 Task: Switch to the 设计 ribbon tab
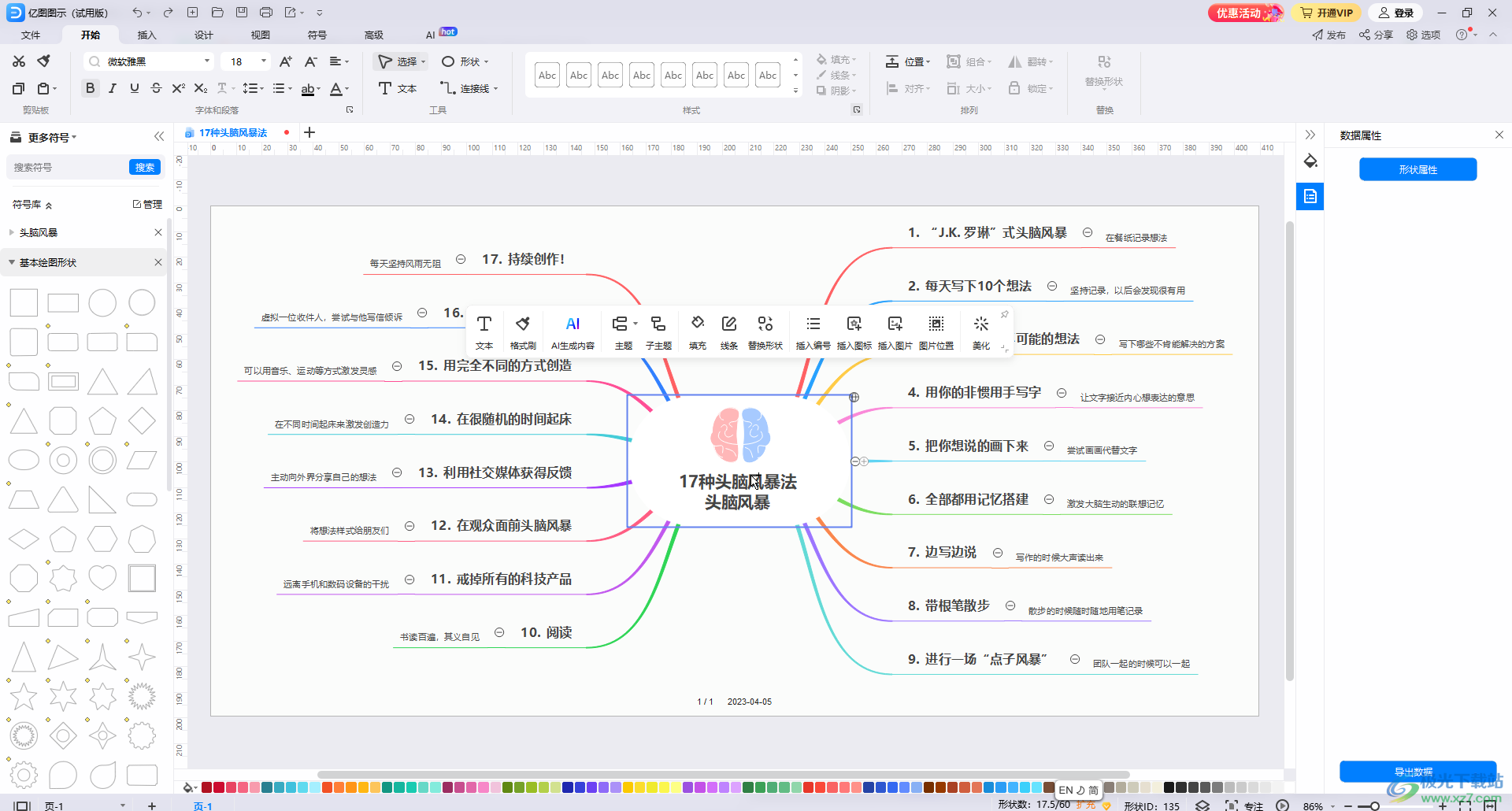pyautogui.click(x=204, y=35)
